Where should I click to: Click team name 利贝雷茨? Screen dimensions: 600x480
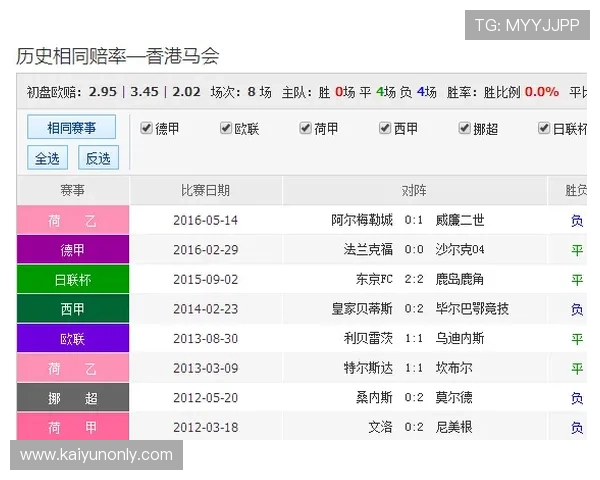368,338
